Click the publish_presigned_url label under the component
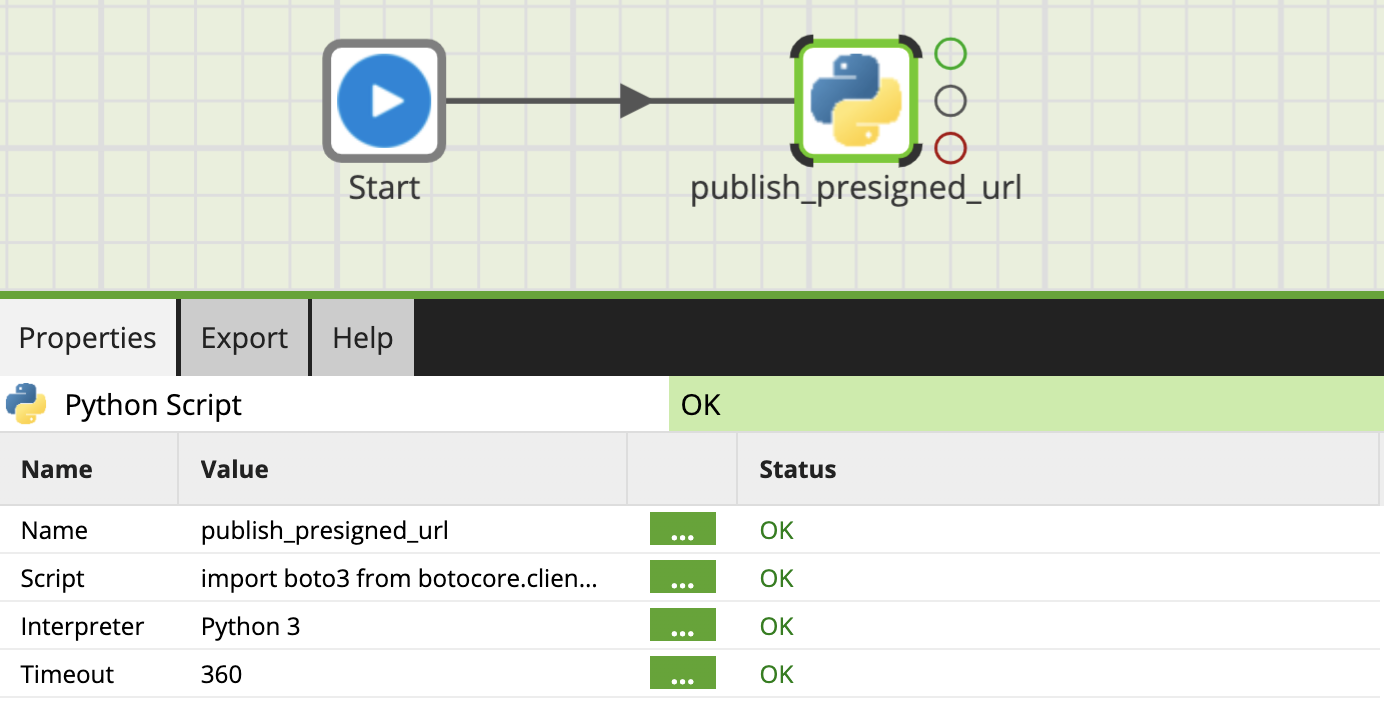Image resolution: width=1384 pixels, height=712 pixels. [856, 188]
